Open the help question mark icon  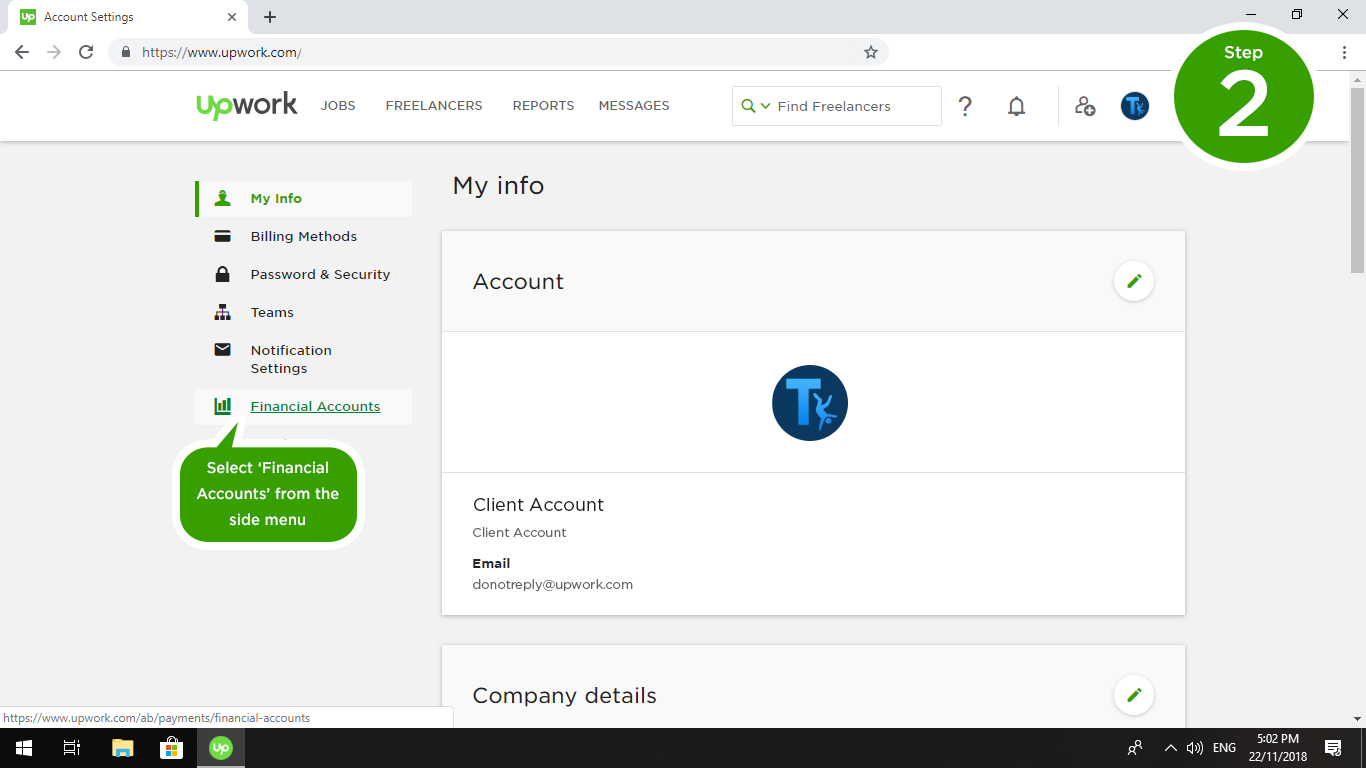pyautogui.click(x=965, y=106)
